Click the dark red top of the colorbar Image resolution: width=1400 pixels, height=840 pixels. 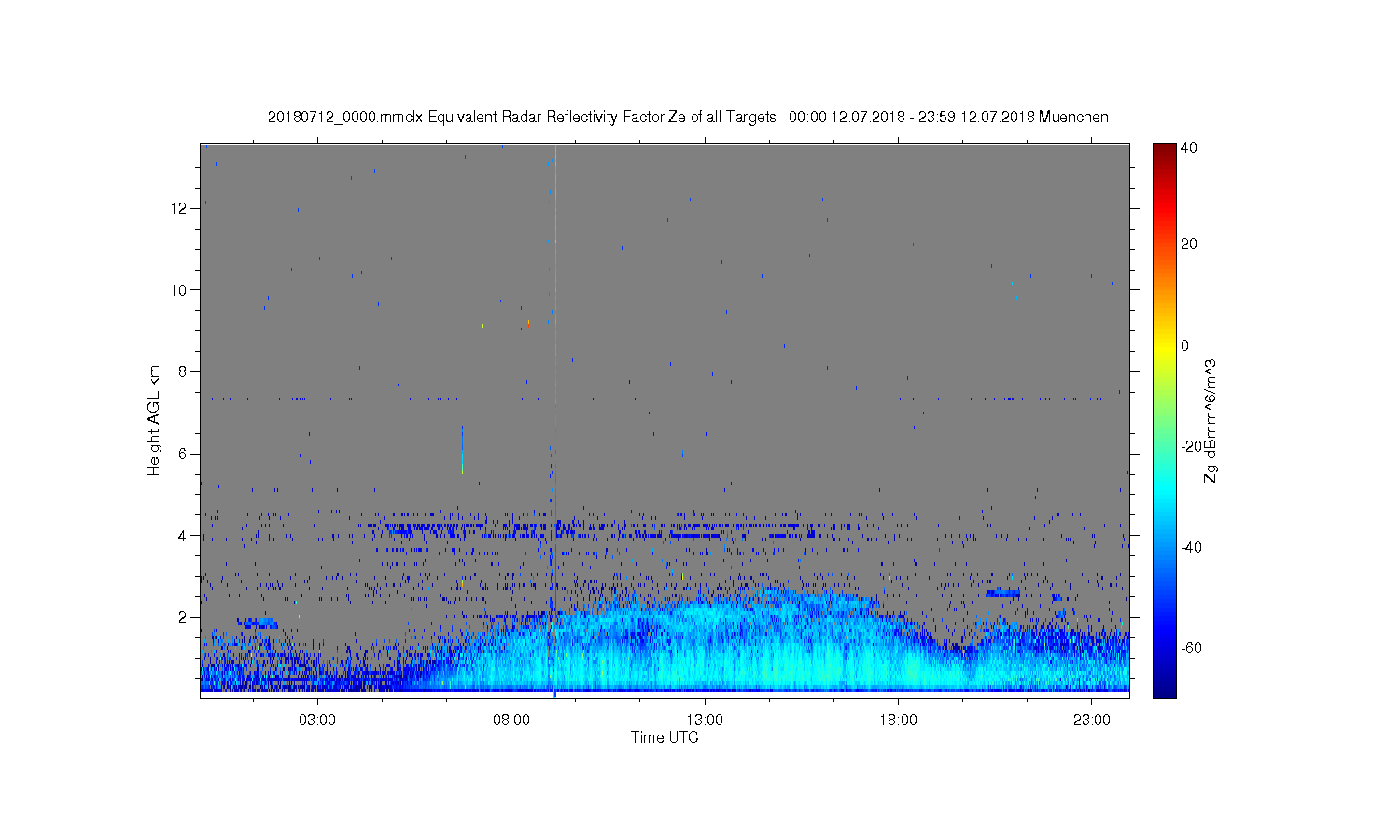[x=1164, y=150]
